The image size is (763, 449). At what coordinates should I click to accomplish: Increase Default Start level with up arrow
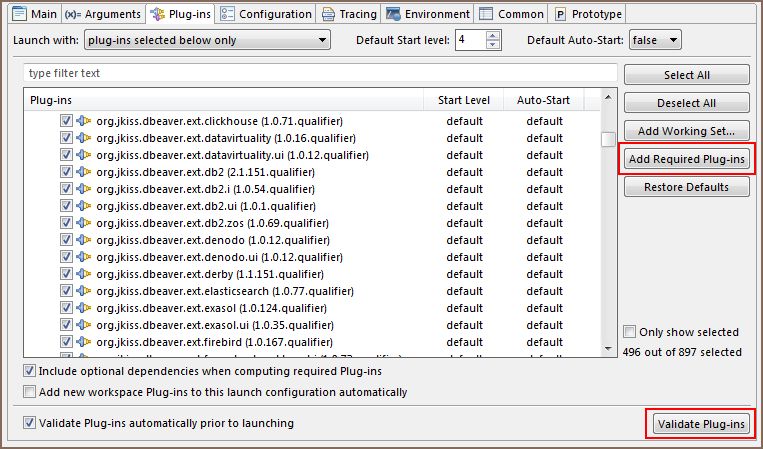point(493,36)
